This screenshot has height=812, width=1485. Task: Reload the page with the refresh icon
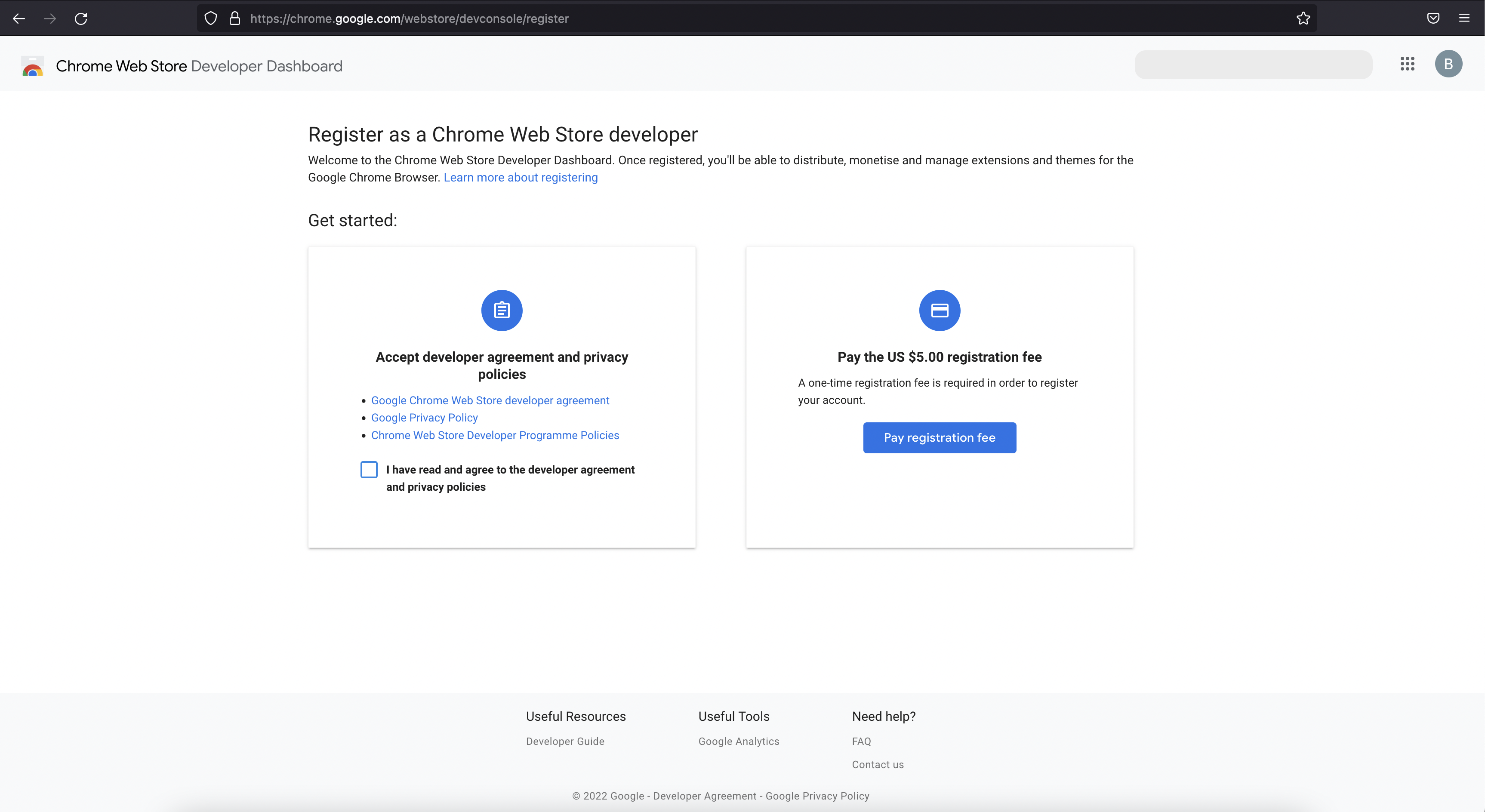(x=81, y=18)
